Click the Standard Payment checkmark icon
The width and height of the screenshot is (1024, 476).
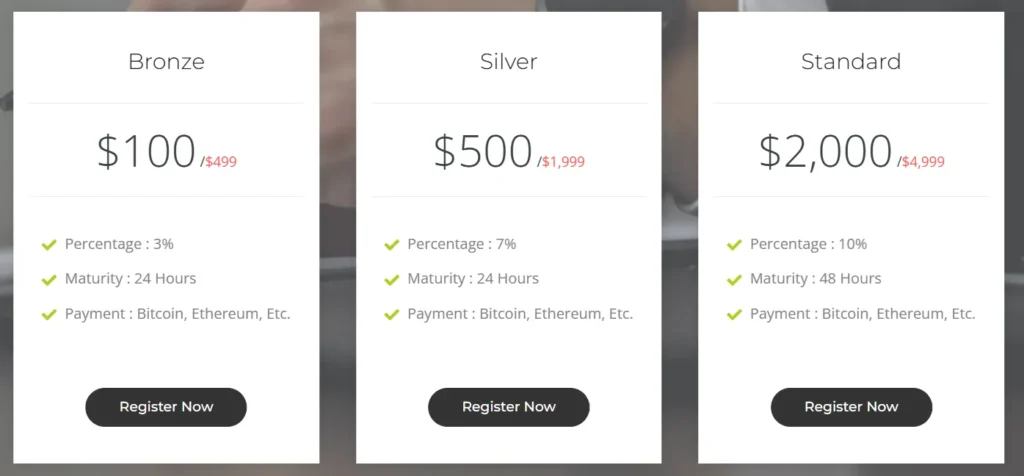click(735, 314)
